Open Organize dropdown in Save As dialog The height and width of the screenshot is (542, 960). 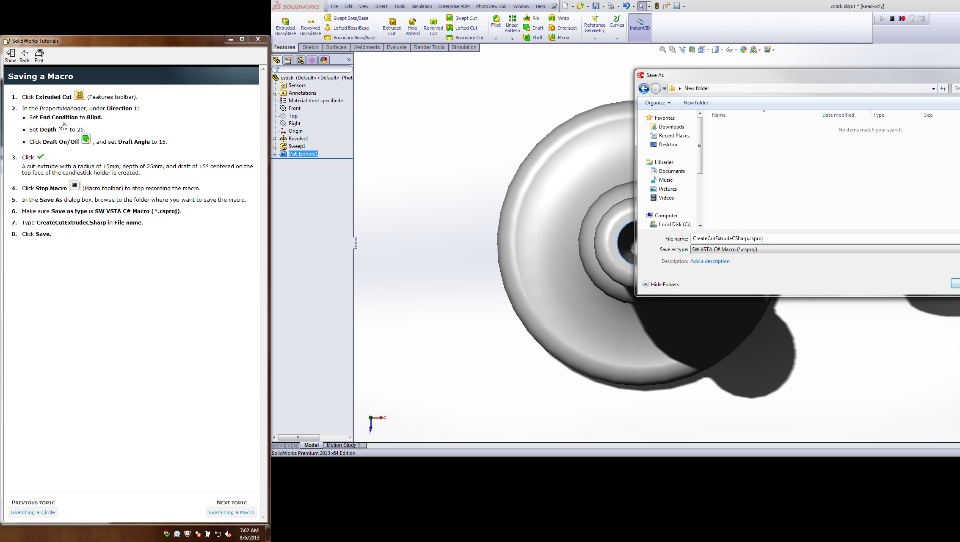click(x=657, y=103)
